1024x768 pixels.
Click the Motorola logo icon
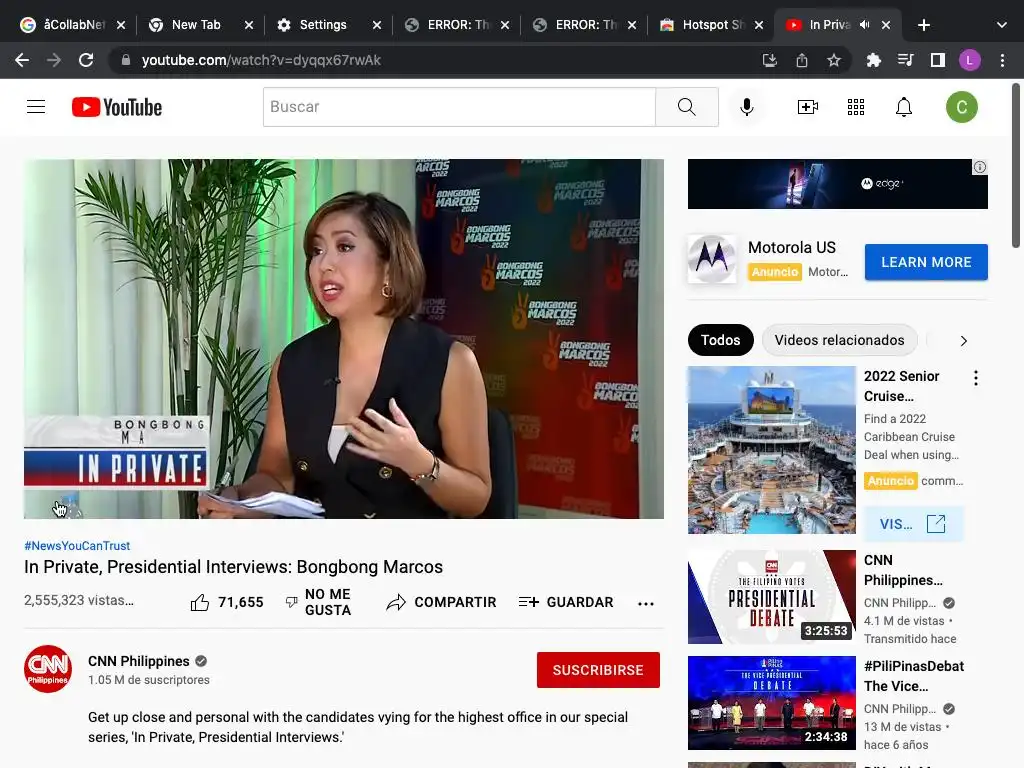[712, 259]
